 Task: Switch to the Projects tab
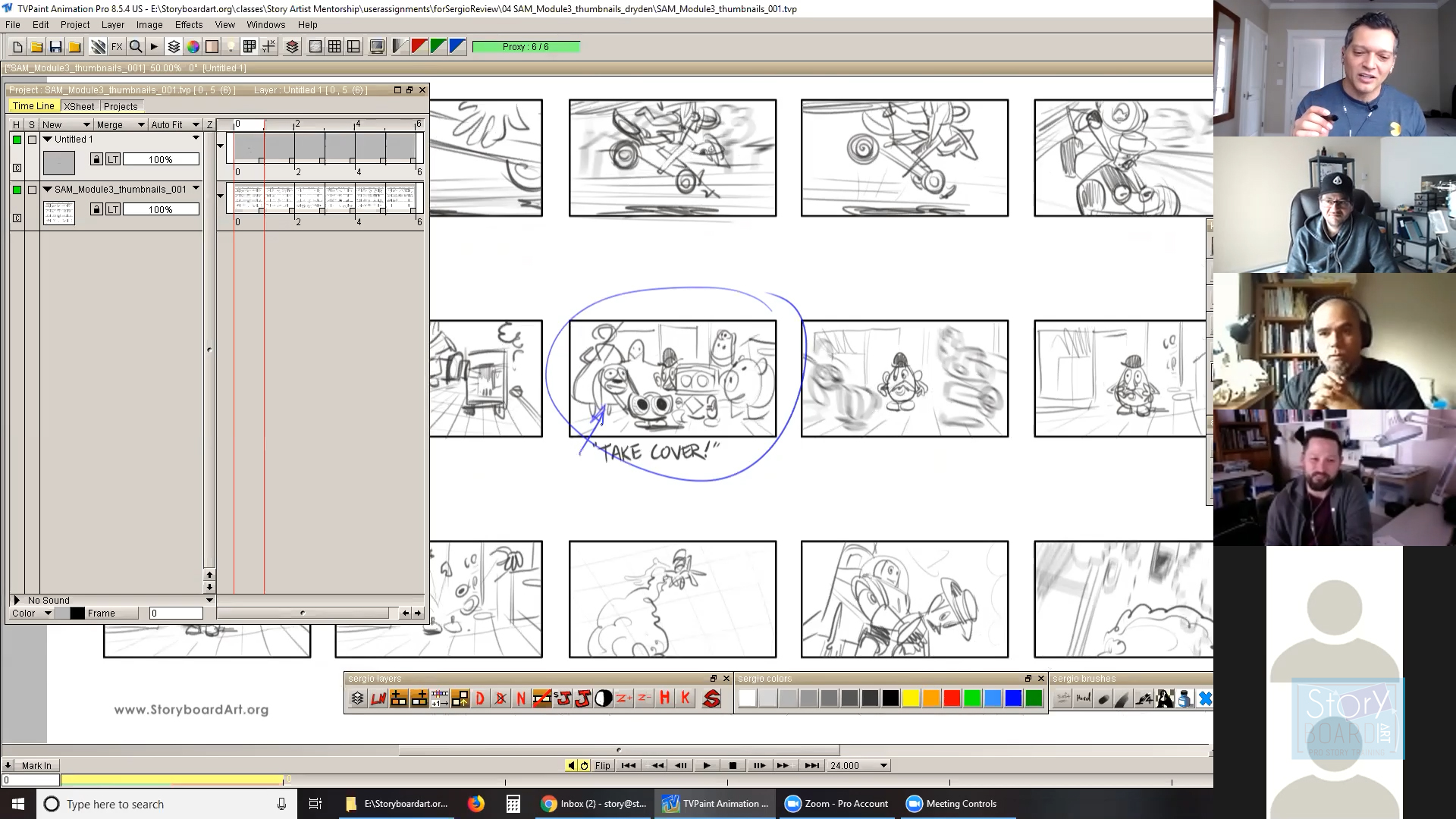pos(121,107)
